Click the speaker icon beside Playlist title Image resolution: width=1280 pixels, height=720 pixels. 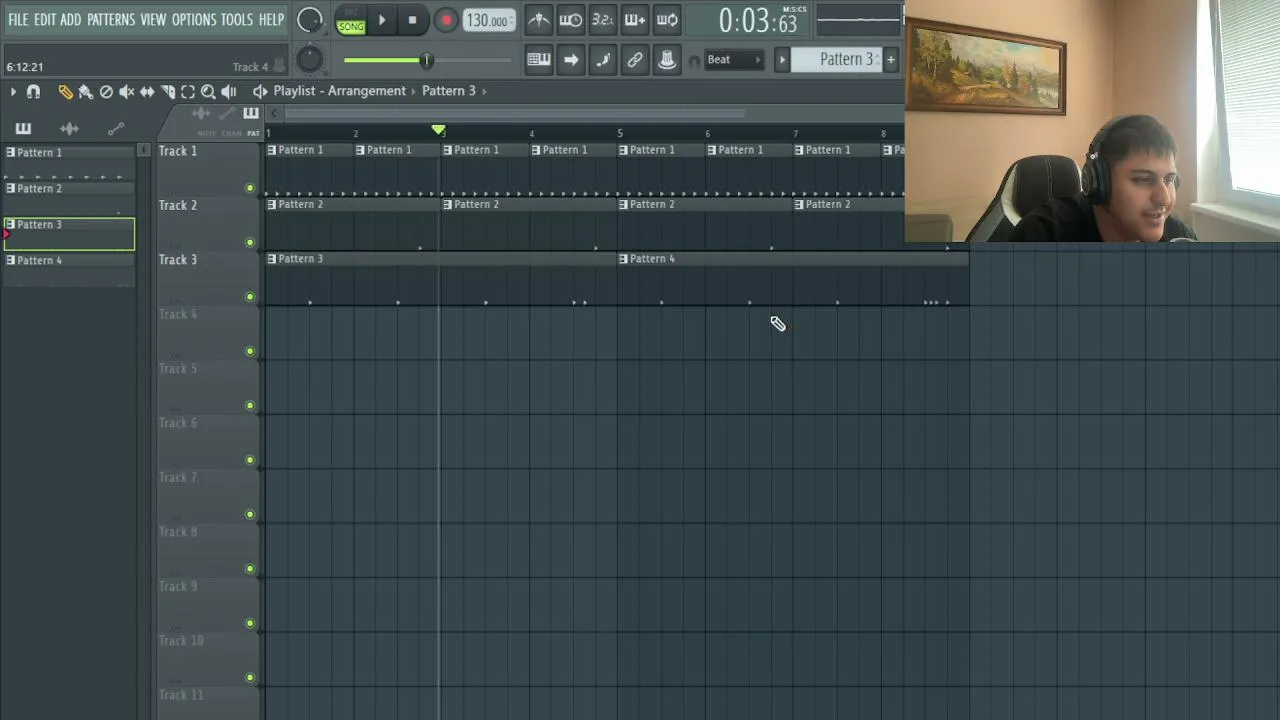(260, 91)
